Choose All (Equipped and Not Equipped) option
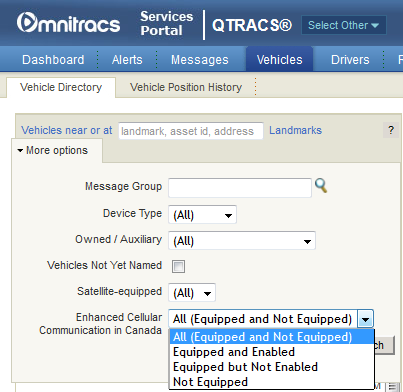This screenshot has height=392, width=403. (272, 337)
